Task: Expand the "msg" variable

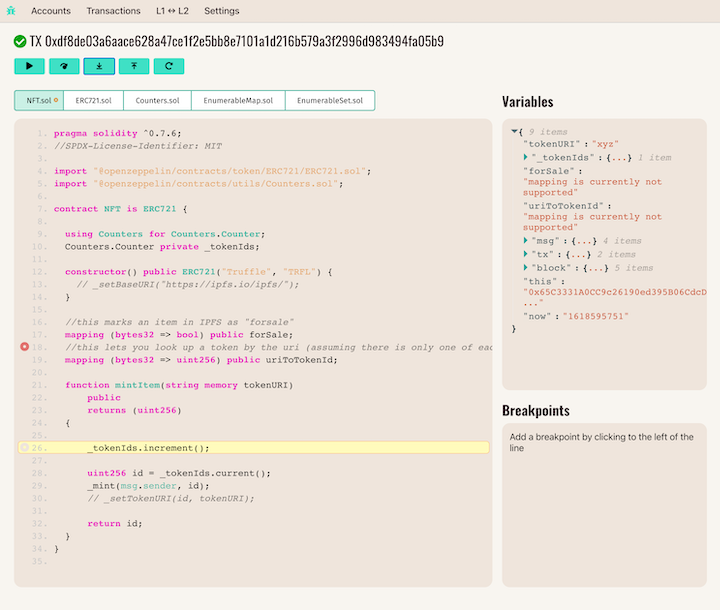Action: coord(526,241)
